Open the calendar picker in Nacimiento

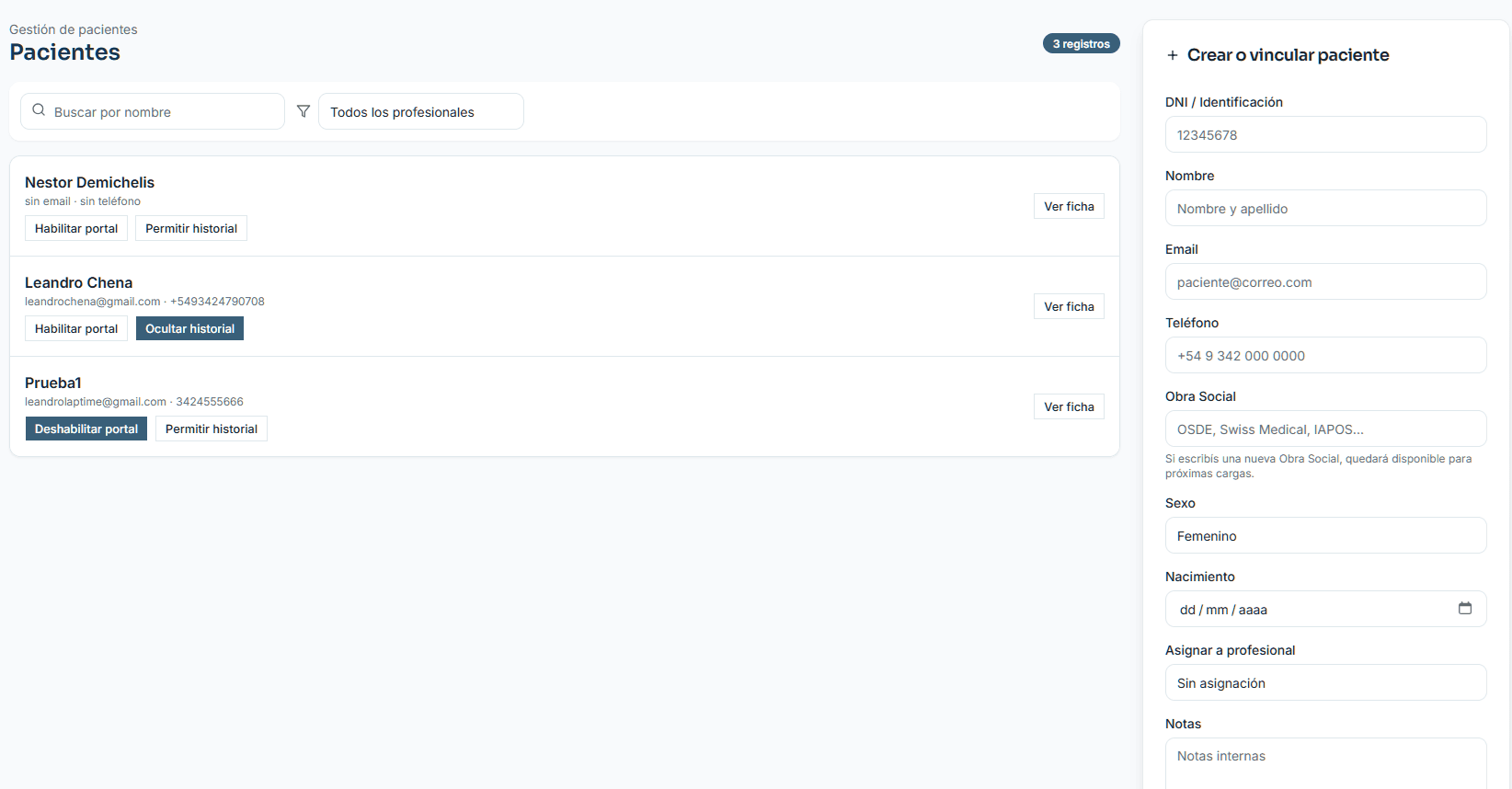(1465, 608)
